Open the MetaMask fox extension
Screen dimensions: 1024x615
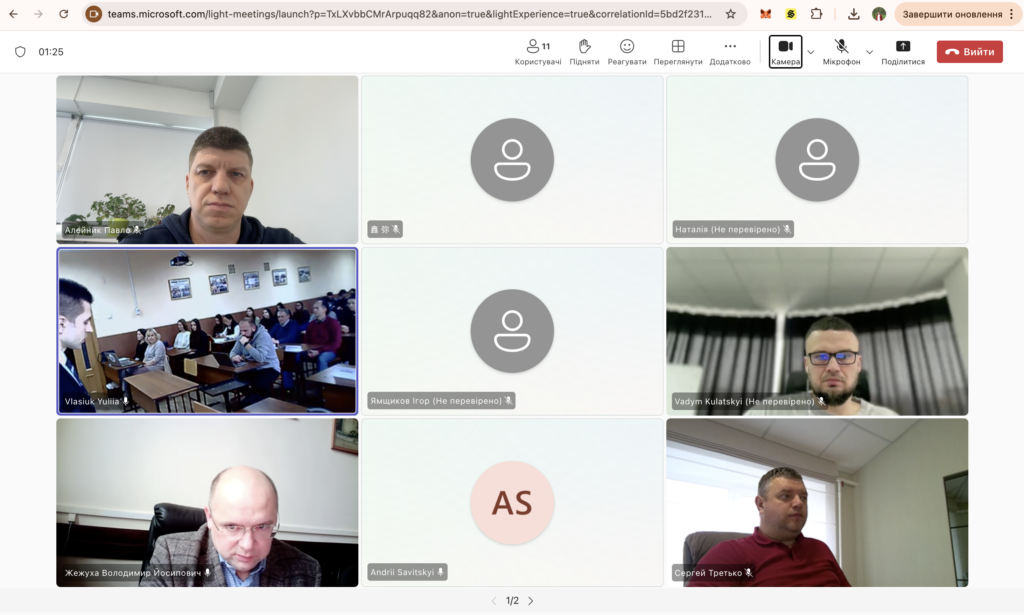(765, 14)
